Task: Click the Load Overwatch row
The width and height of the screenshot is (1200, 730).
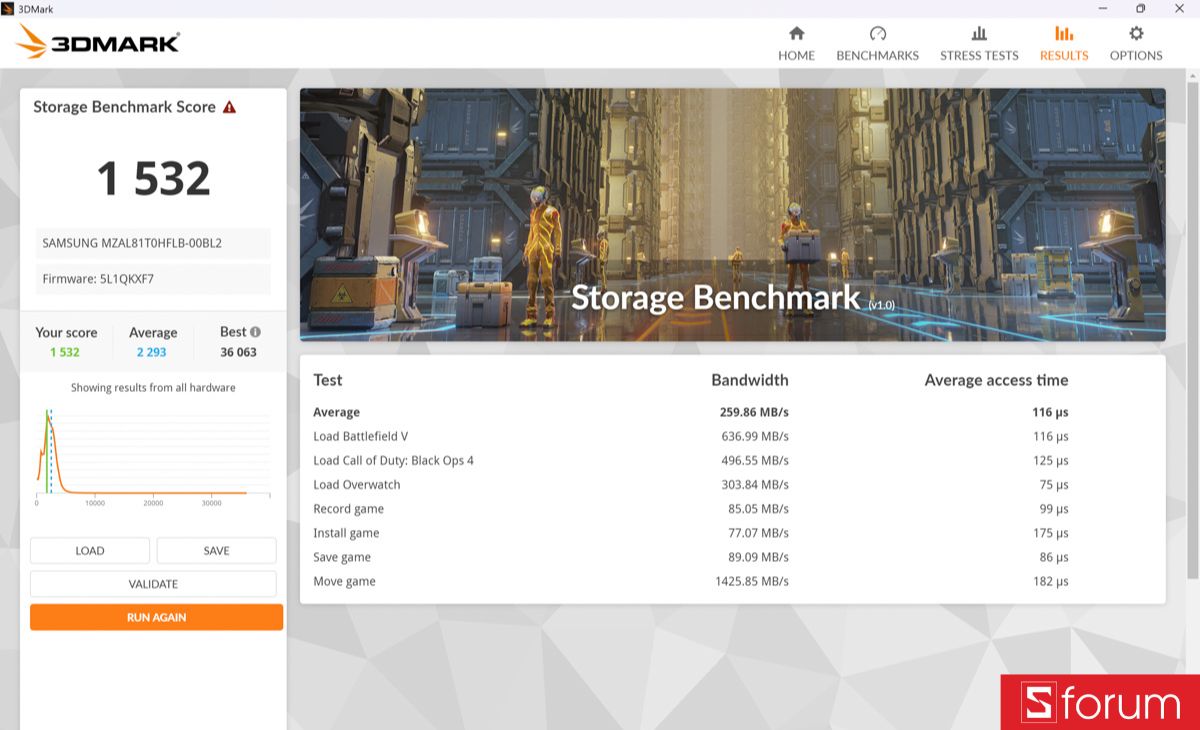Action: [732, 485]
